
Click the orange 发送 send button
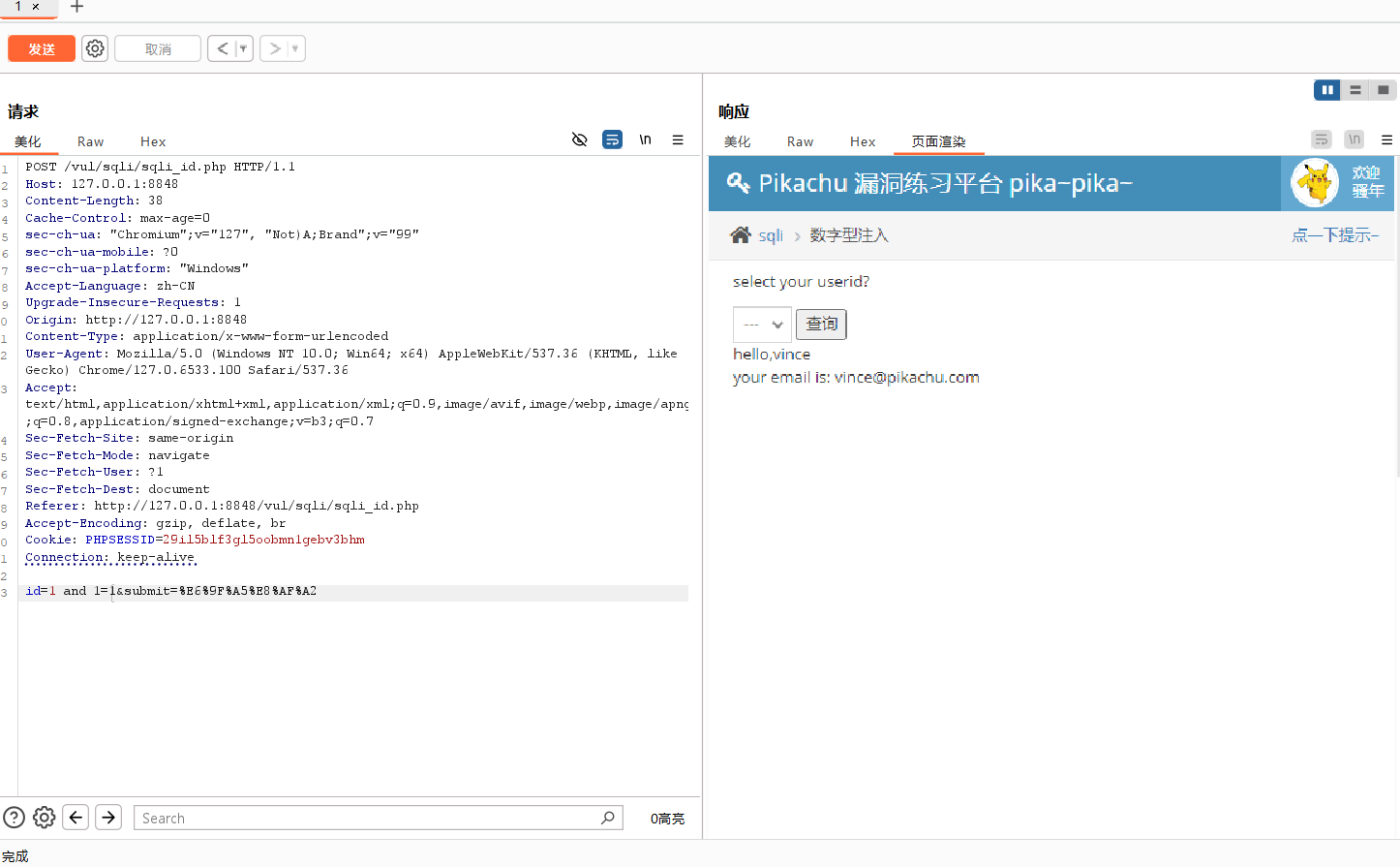(x=42, y=48)
